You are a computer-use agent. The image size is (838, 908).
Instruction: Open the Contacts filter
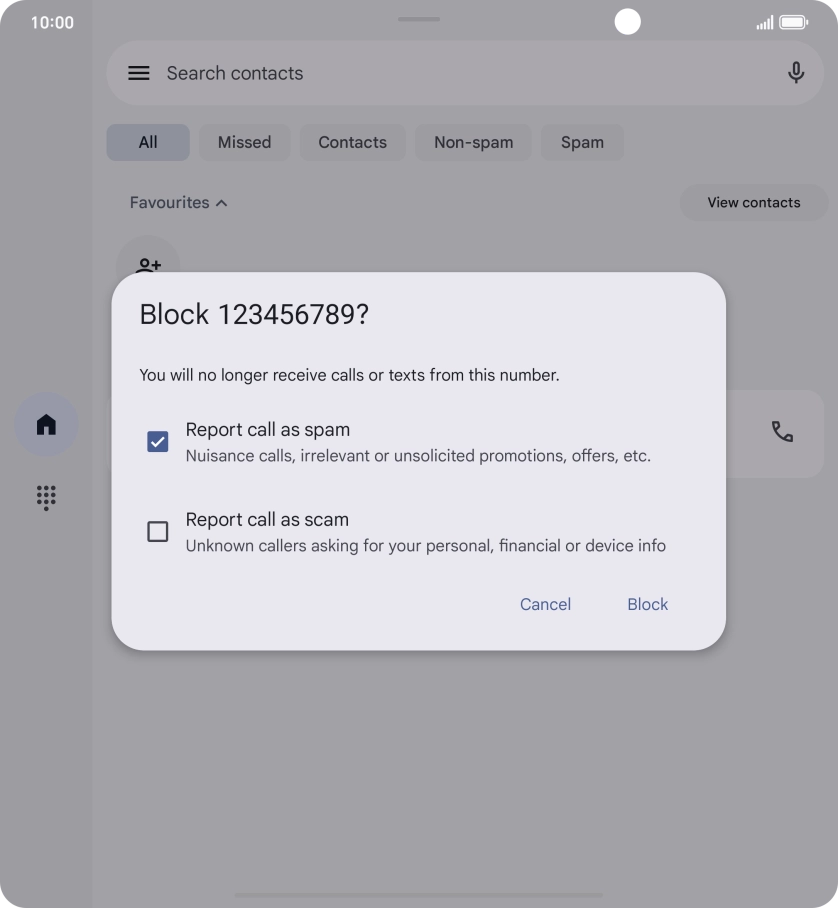352,142
